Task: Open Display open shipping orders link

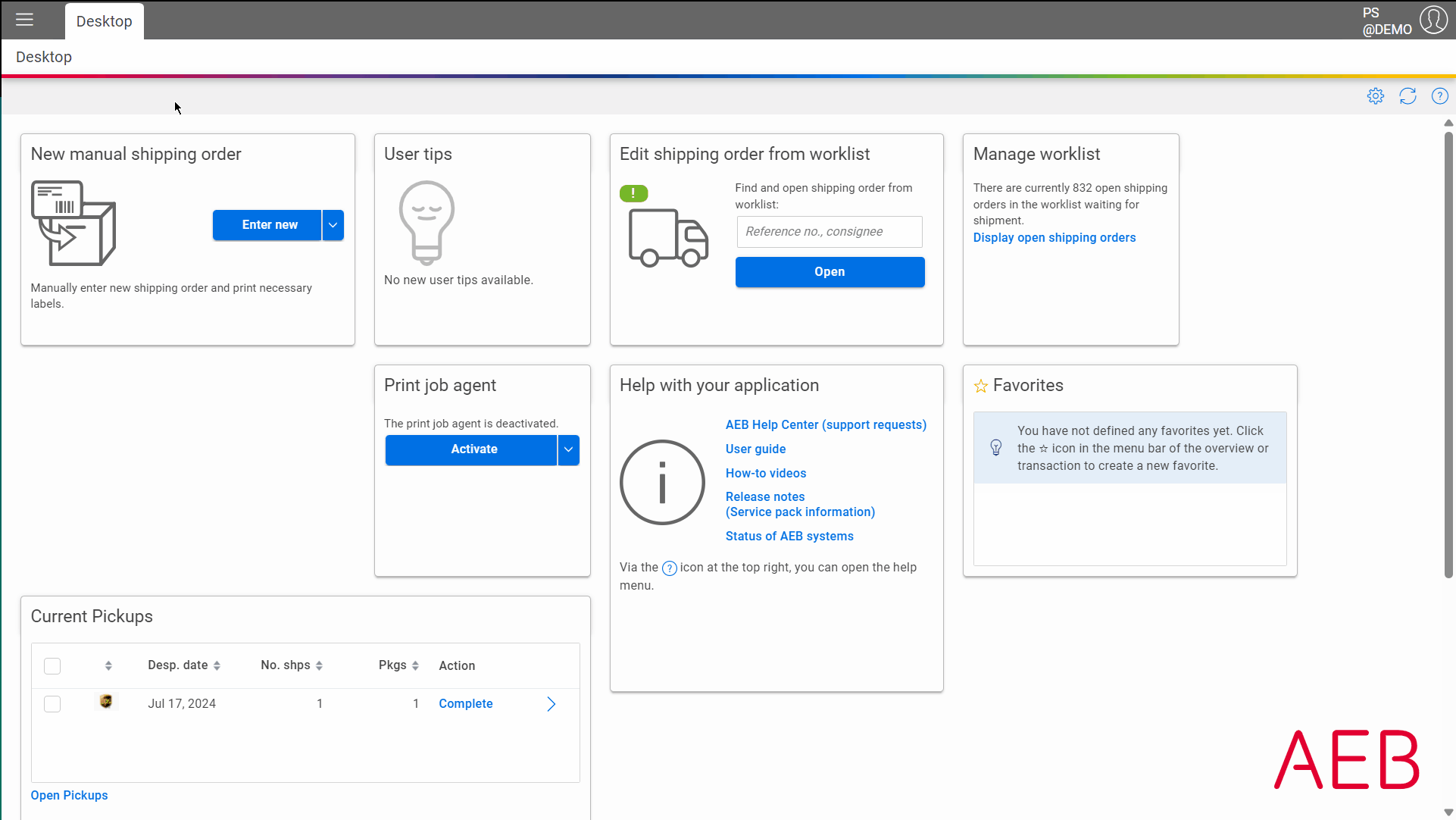Action: [1055, 238]
